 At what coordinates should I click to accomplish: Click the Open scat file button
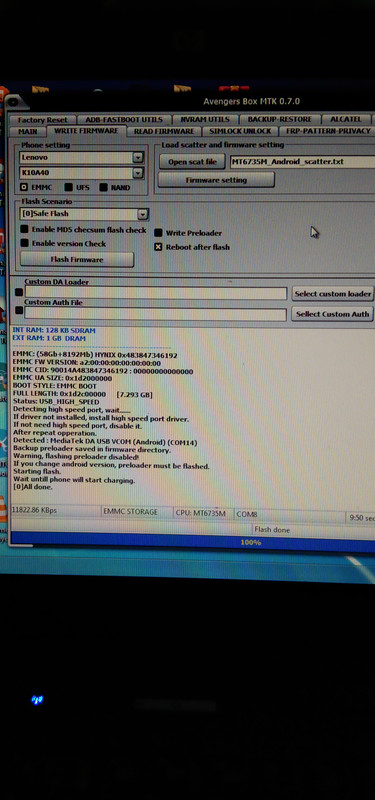pos(192,162)
